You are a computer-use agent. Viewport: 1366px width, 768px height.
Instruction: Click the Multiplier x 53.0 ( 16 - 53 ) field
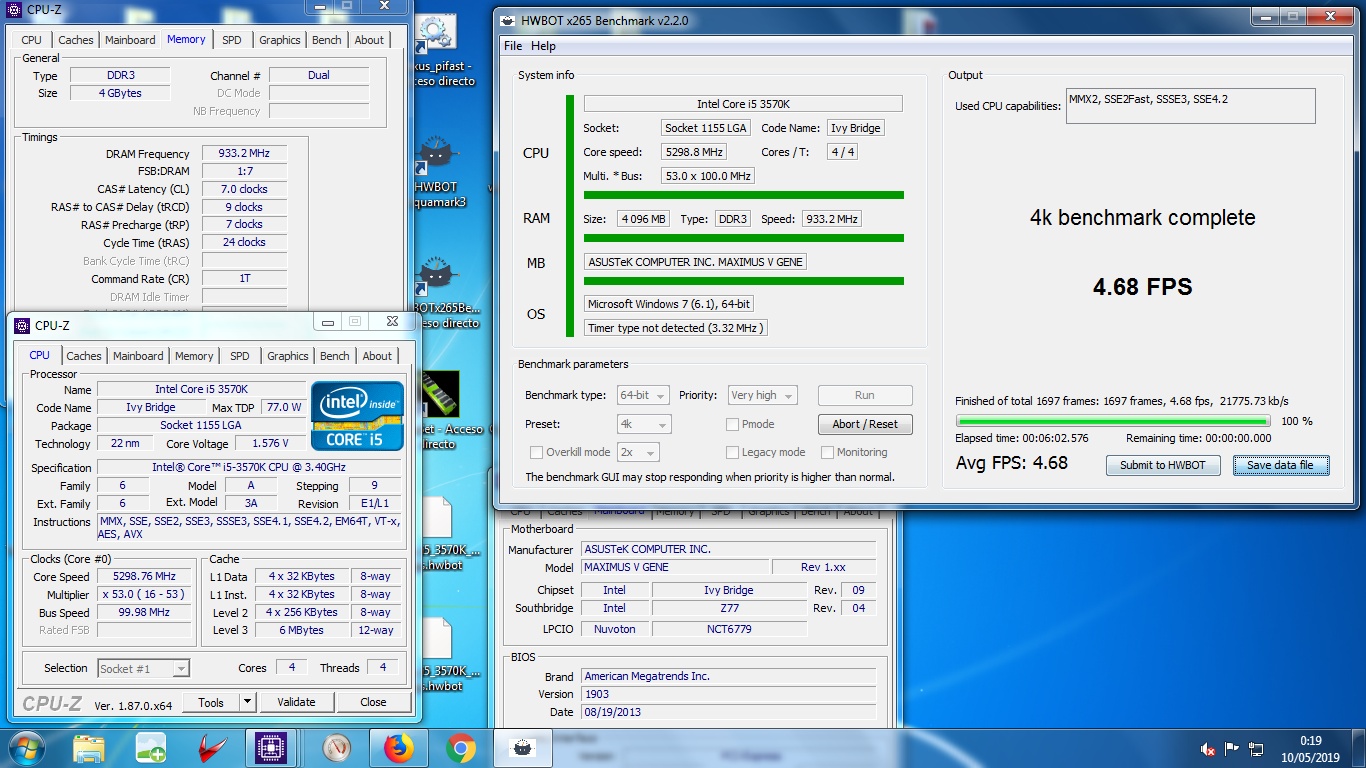pyautogui.click(x=144, y=595)
